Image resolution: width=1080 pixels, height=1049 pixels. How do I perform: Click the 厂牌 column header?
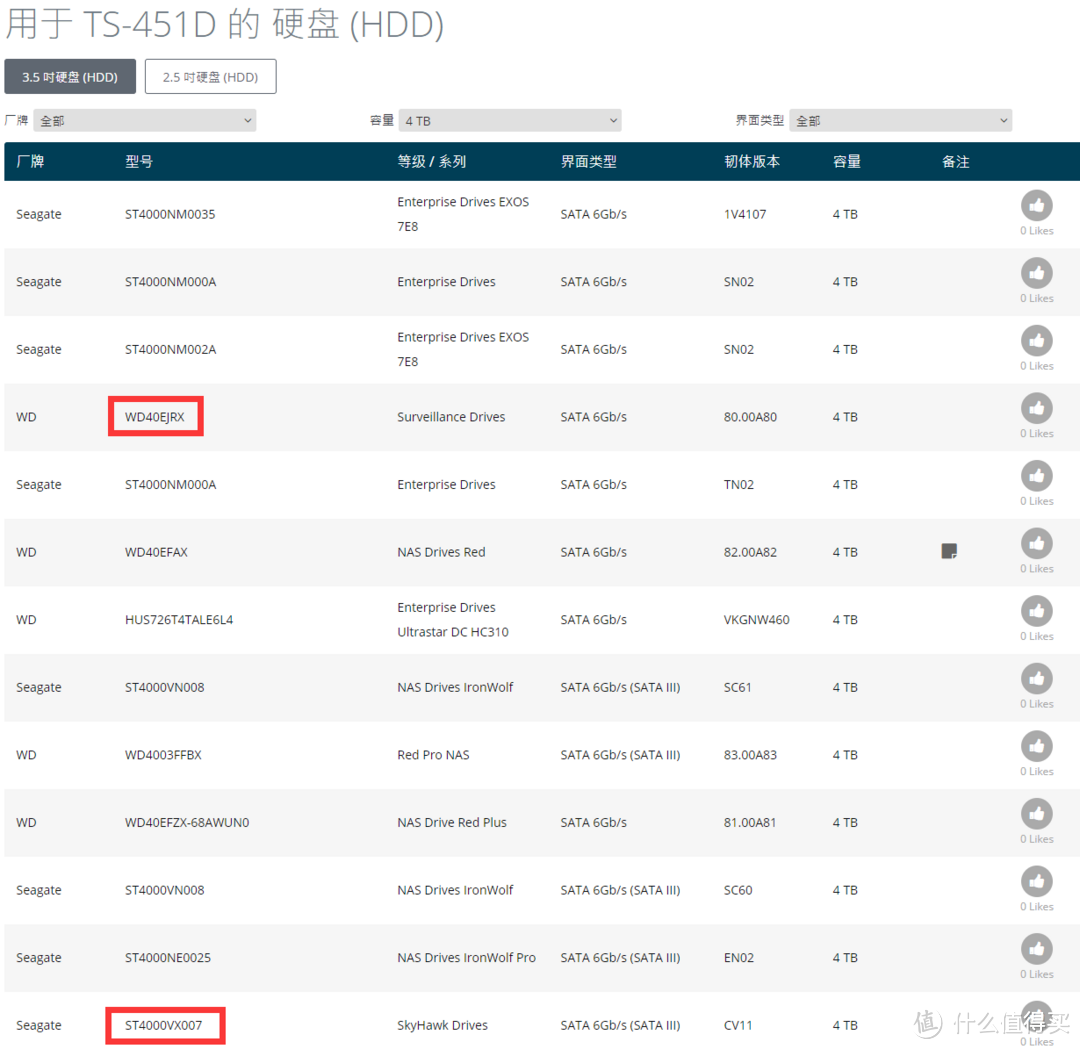[30, 161]
